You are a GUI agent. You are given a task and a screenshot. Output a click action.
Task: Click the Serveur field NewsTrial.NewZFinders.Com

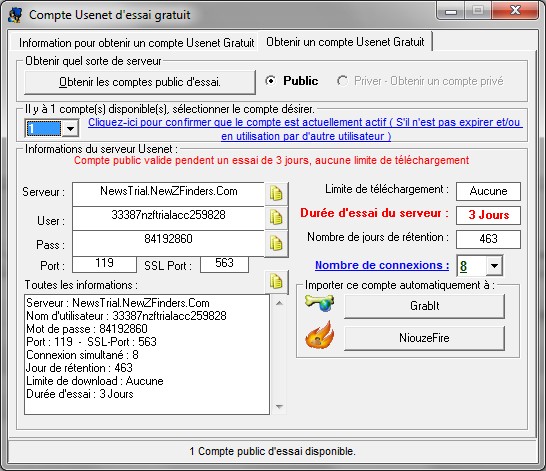click(169, 194)
